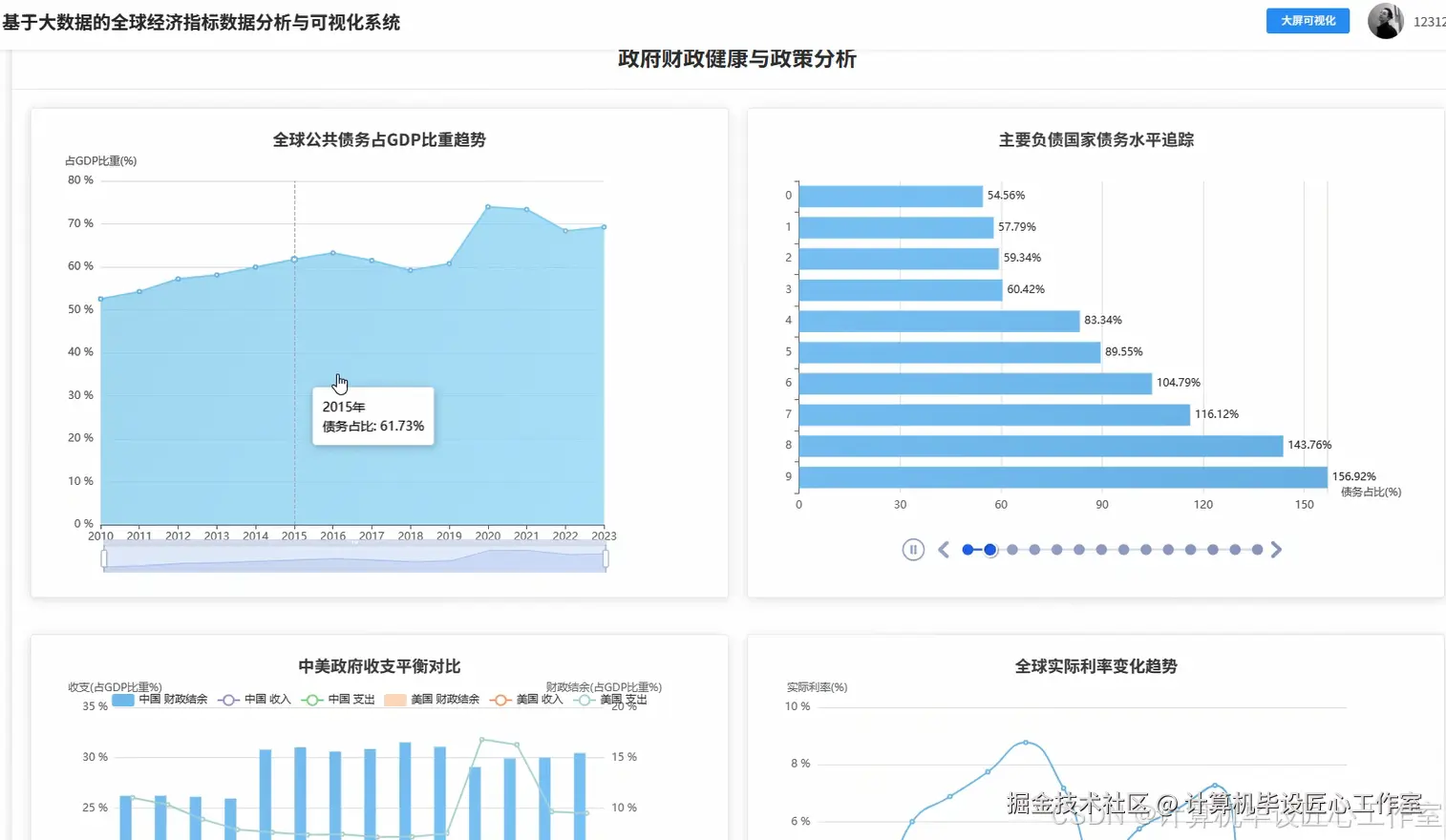Screen dimensions: 1446x840
Task: Toggle 中国 支出 legend series
Action: click(x=338, y=700)
